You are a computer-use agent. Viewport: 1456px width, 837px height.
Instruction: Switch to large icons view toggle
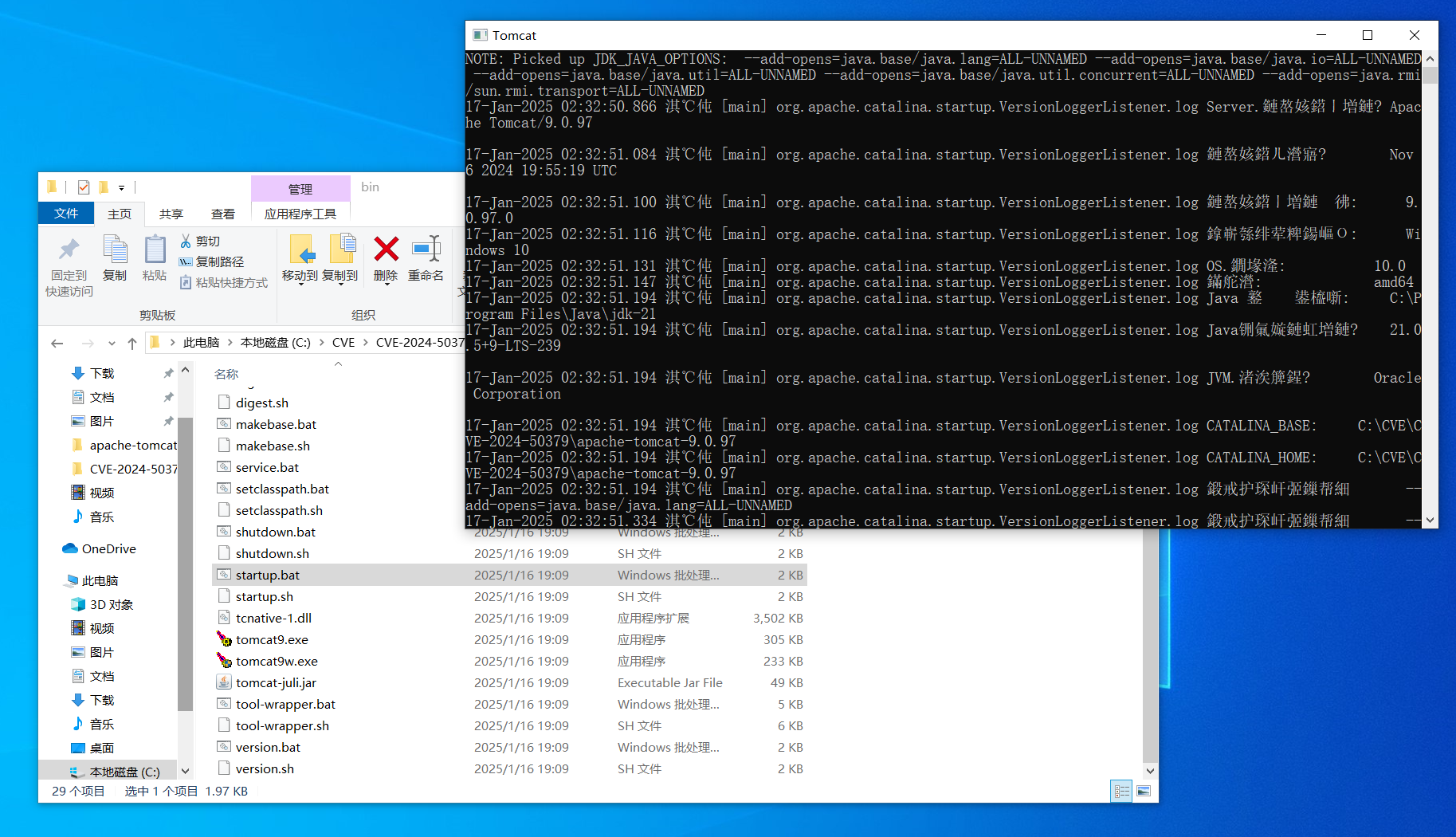[1144, 791]
